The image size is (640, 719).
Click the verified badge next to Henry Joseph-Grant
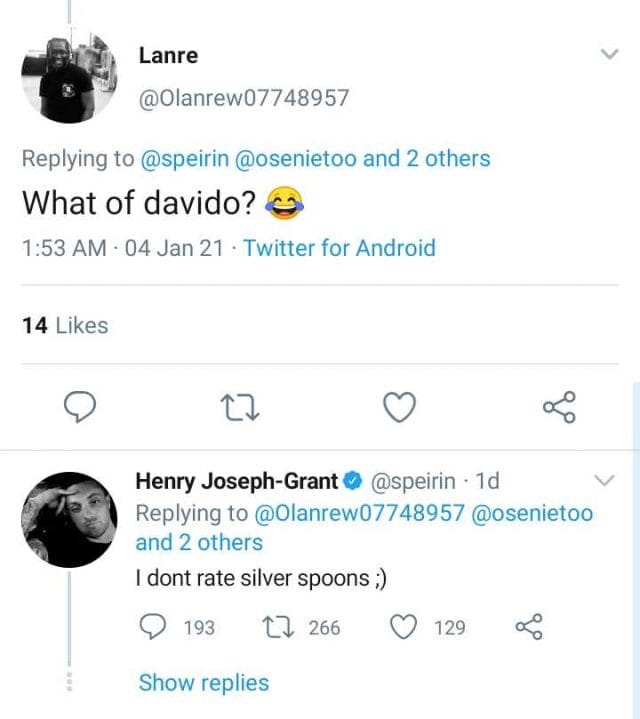(x=352, y=481)
